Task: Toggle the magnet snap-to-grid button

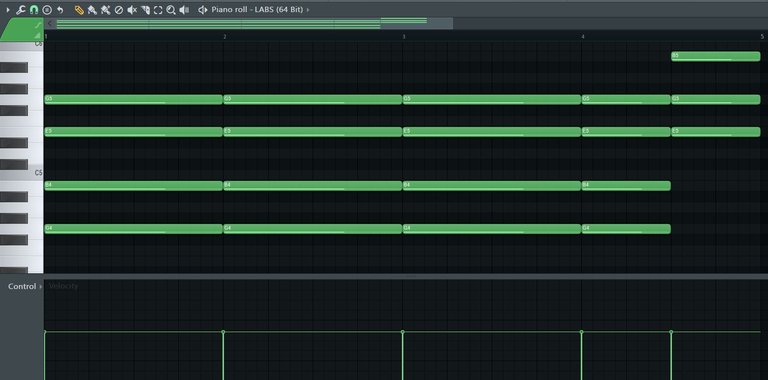Action: [x=34, y=10]
